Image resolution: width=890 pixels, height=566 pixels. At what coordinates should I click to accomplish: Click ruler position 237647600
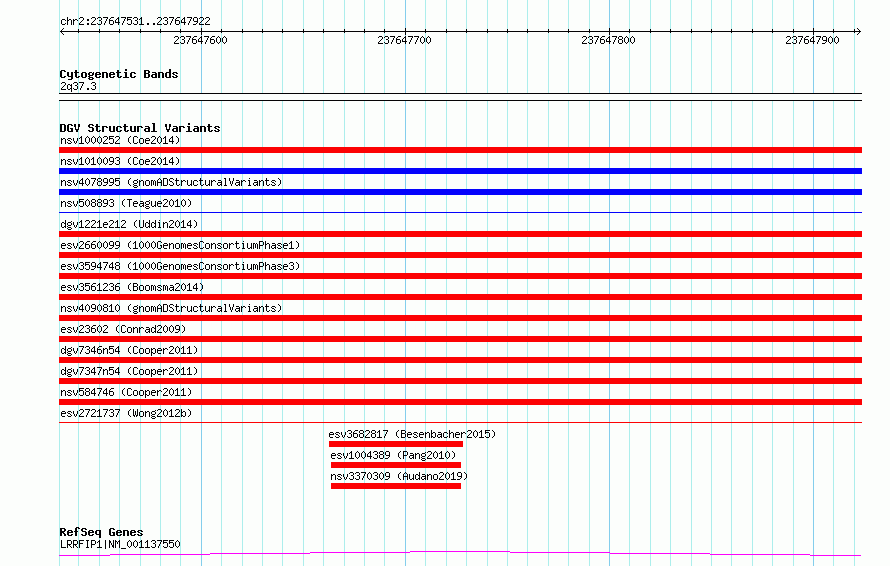pos(200,40)
